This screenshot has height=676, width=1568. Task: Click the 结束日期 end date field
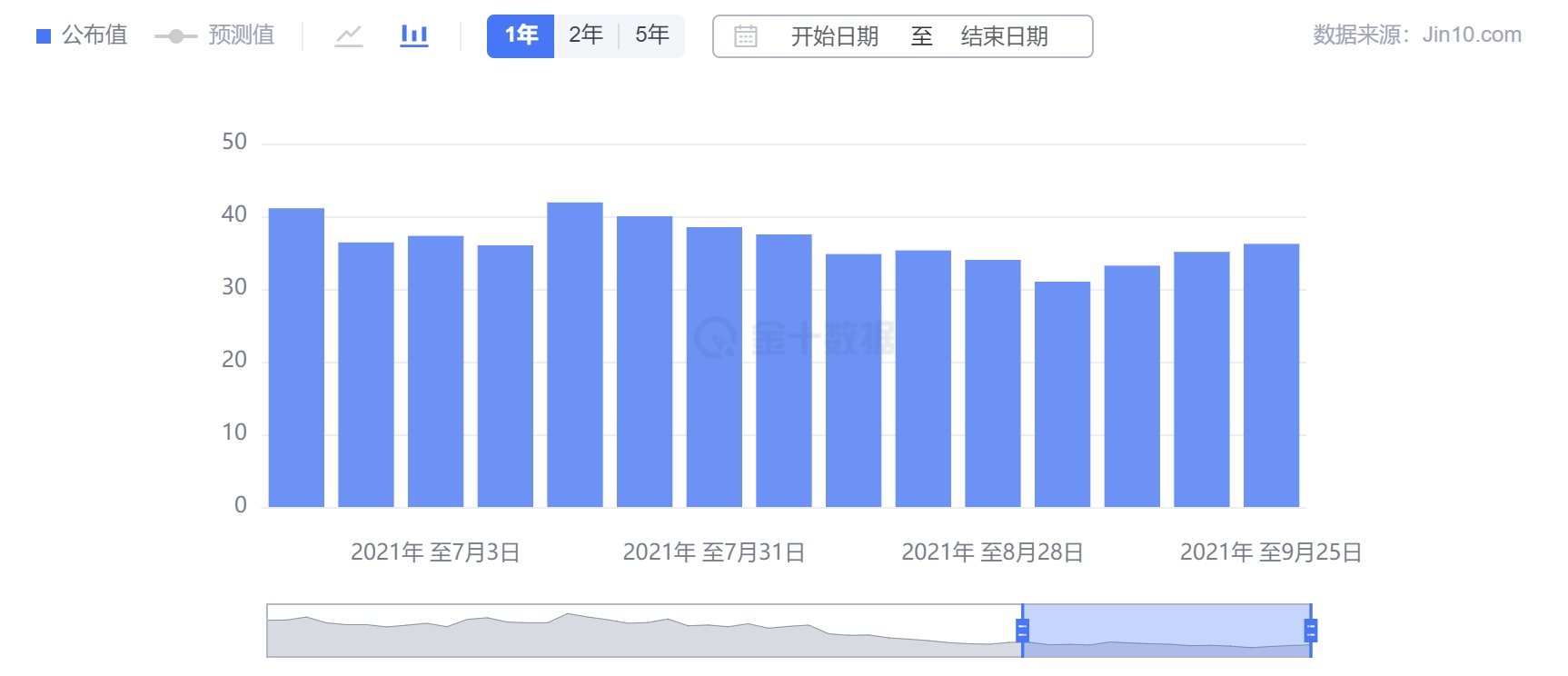(x=1005, y=36)
